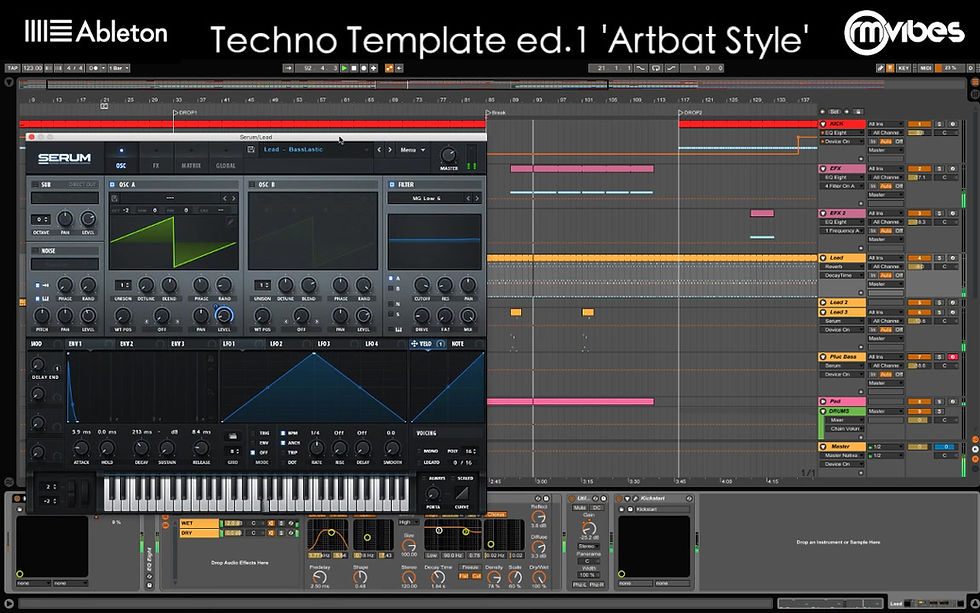This screenshot has width=980, height=613.
Task: Click the Serum MASTER volume knob
Action: pyautogui.click(x=448, y=155)
